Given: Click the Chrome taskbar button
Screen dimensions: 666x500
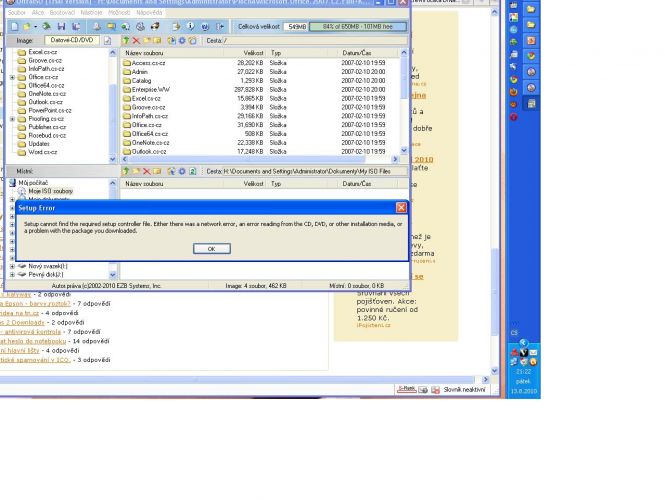Looking at the screenshot, I should (531, 56).
